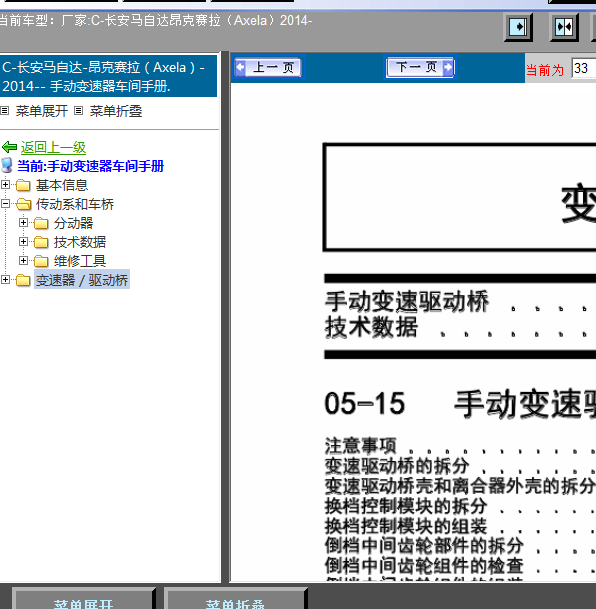The height and width of the screenshot is (609, 596).
Task: Go to previous page with 上一页 button
Action: (268, 68)
